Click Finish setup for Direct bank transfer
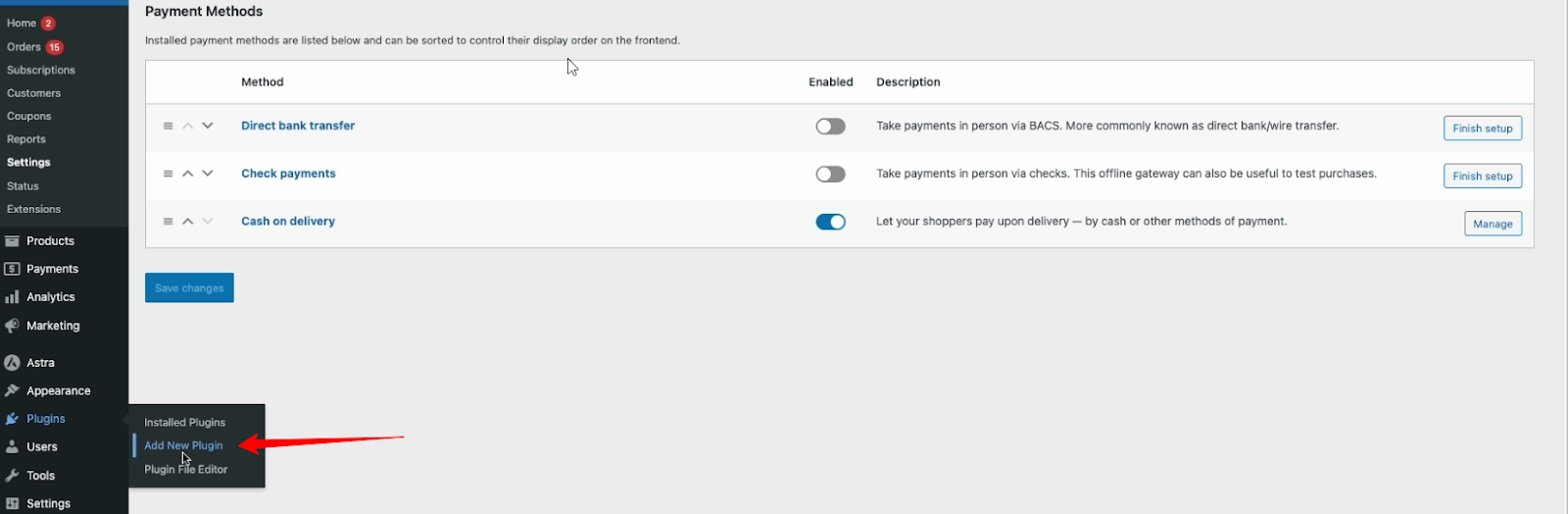This screenshot has height=514, width=1568. tap(1482, 128)
